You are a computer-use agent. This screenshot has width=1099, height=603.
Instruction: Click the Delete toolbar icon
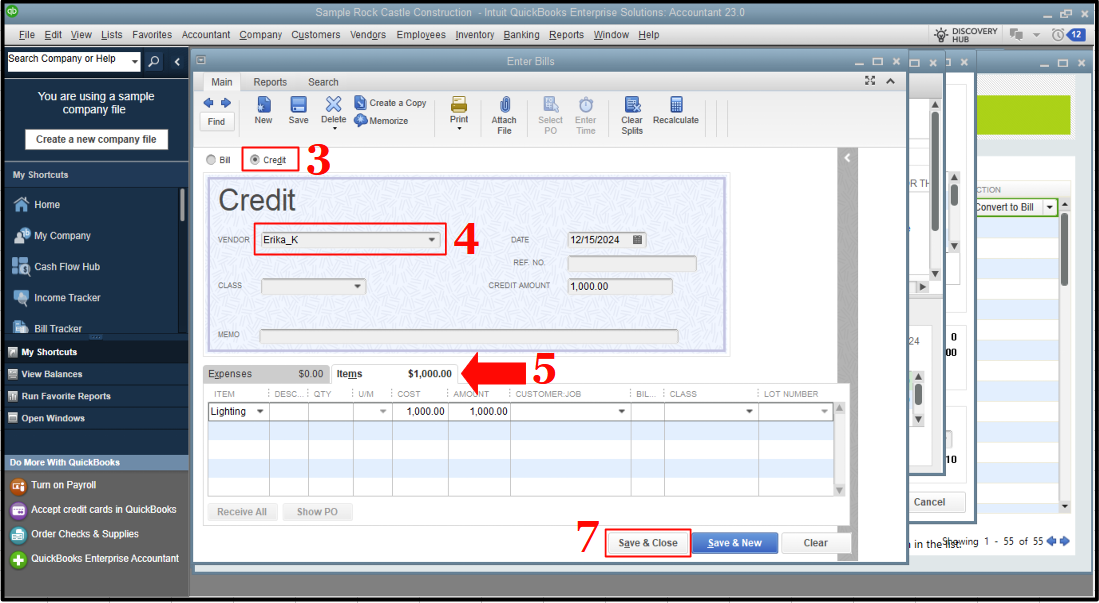click(334, 104)
